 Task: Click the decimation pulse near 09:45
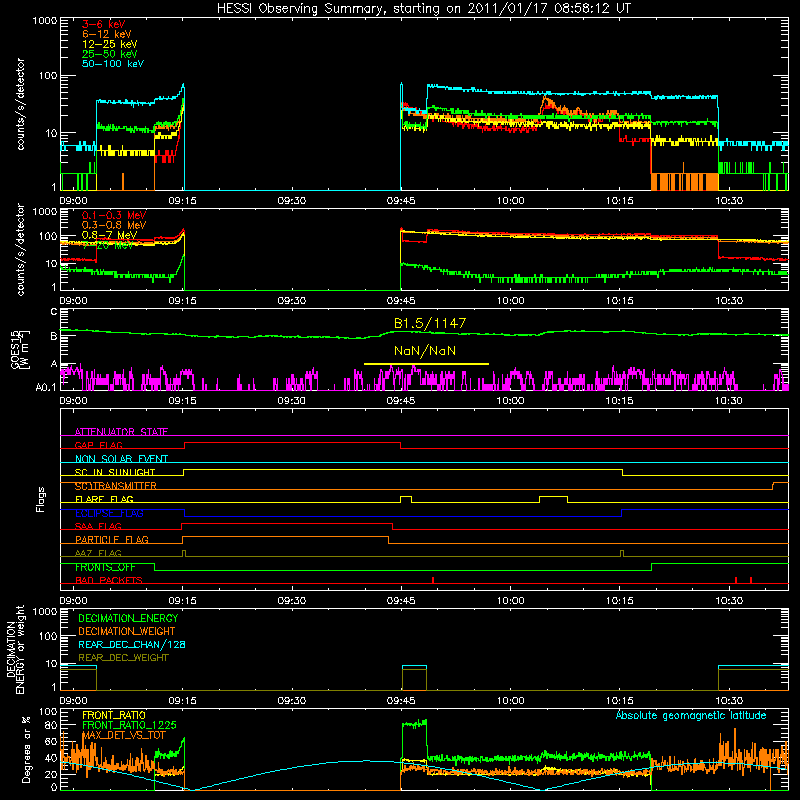(x=414, y=678)
